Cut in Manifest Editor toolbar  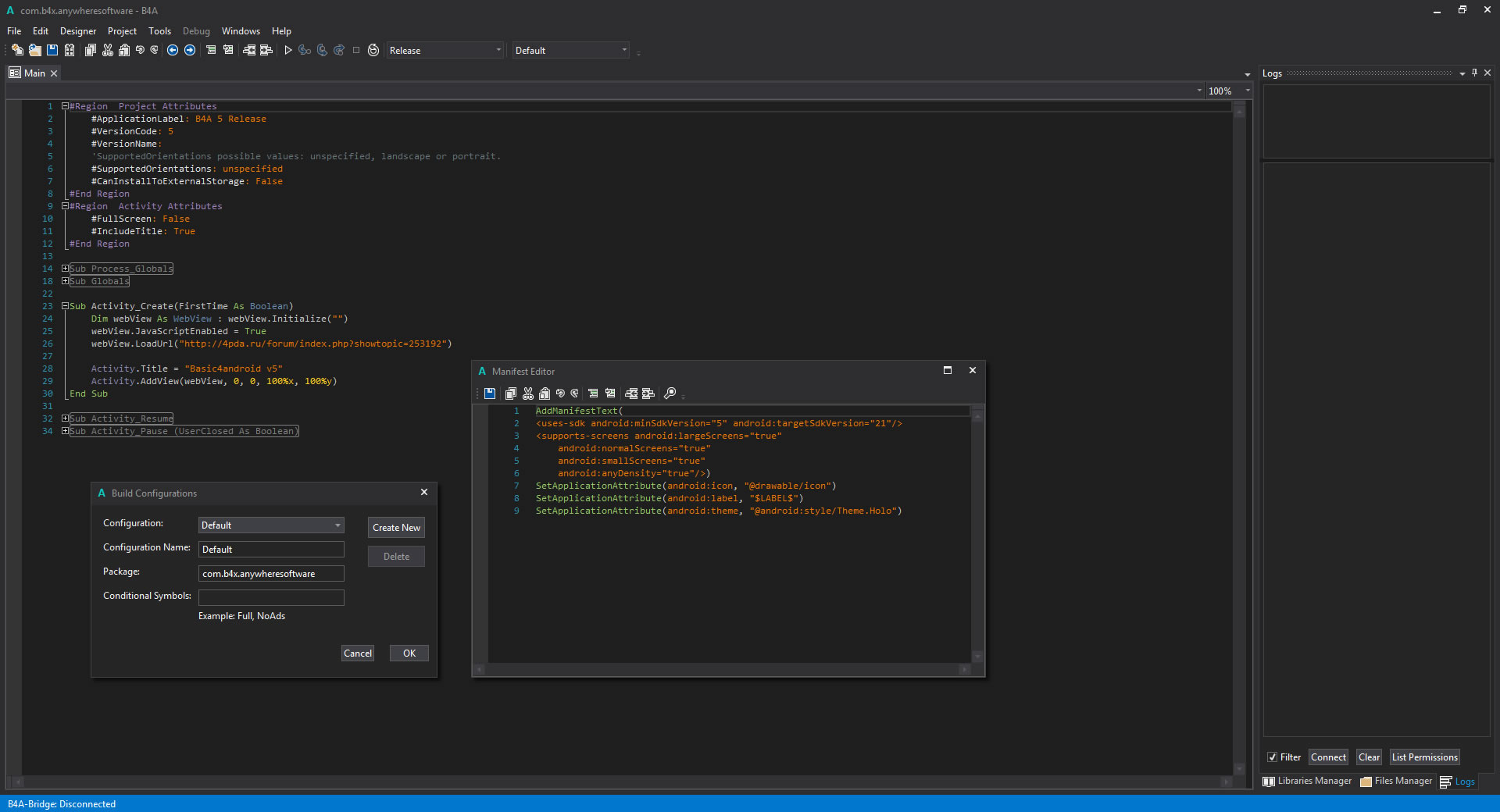coord(527,394)
